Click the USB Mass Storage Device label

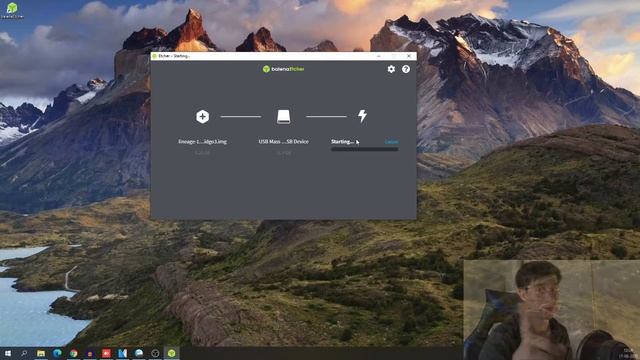click(284, 142)
